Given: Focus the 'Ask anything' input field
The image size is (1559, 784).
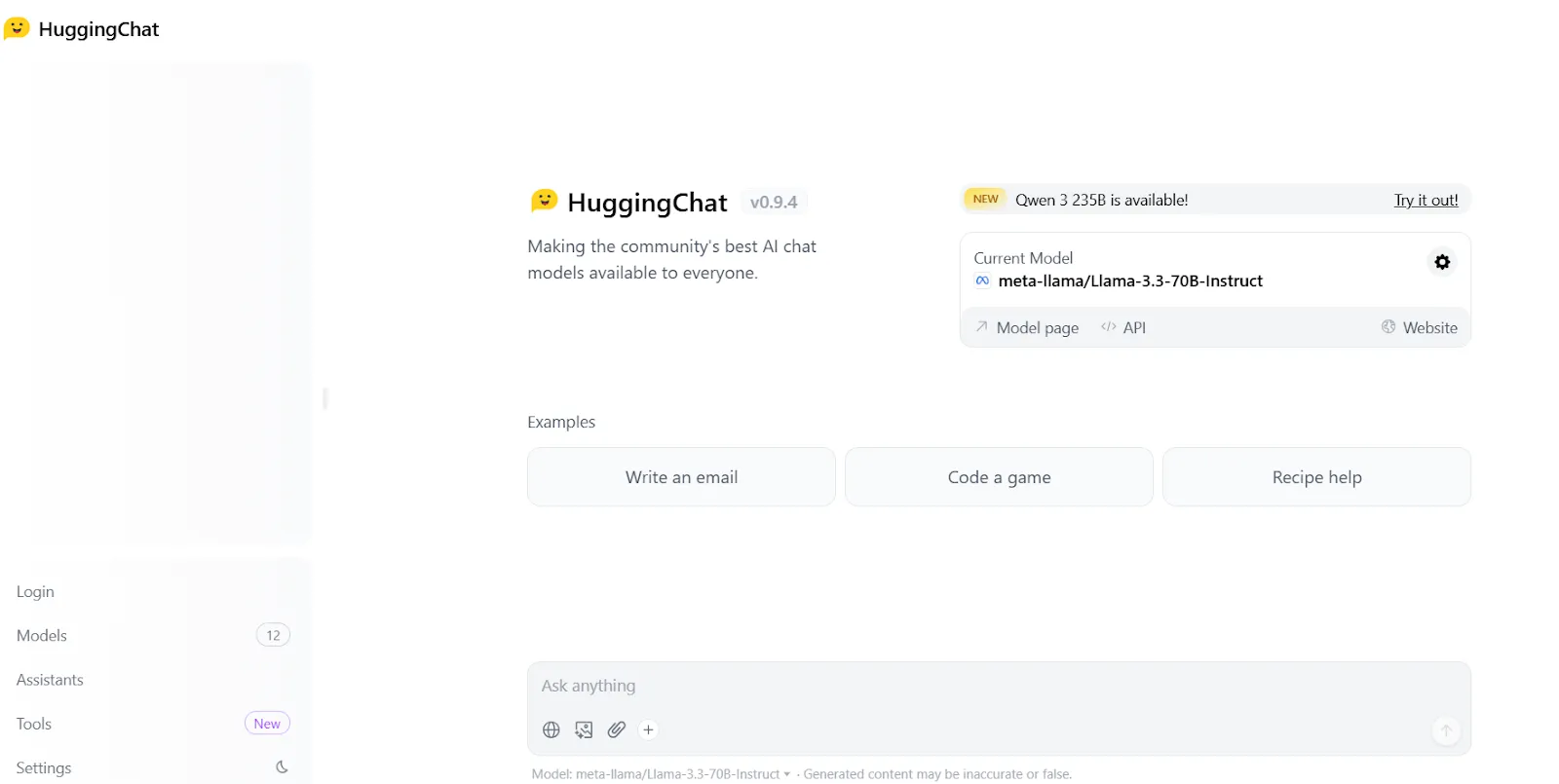Looking at the screenshot, I should click(x=999, y=686).
